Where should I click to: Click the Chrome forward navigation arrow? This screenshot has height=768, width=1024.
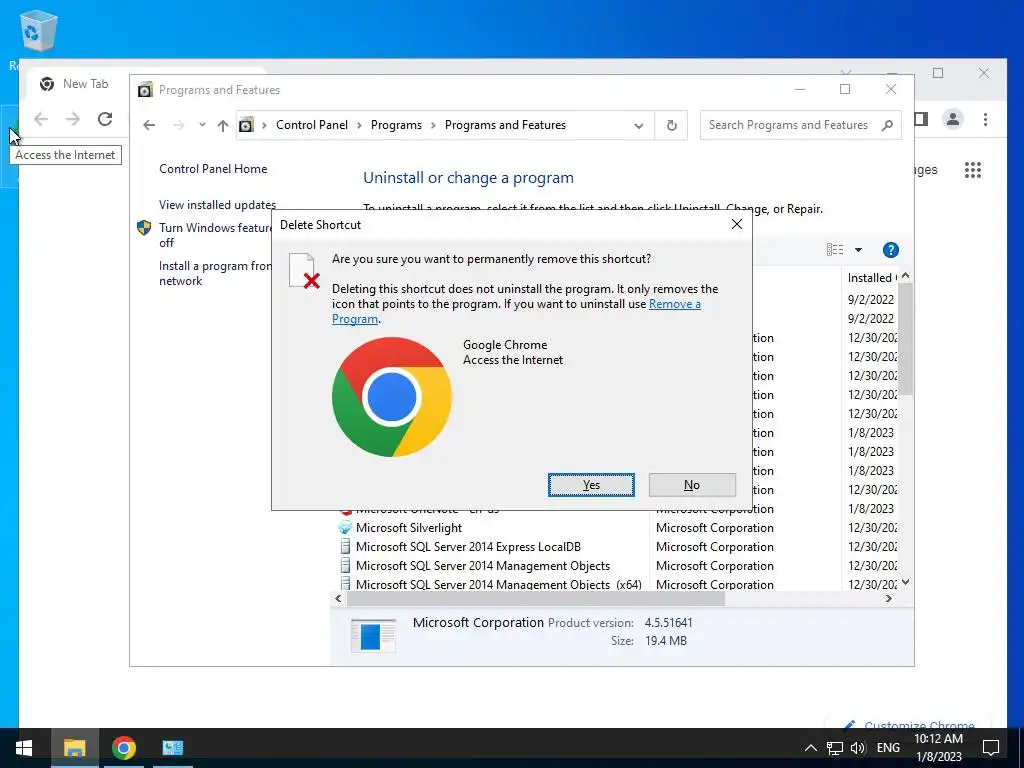coord(72,119)
